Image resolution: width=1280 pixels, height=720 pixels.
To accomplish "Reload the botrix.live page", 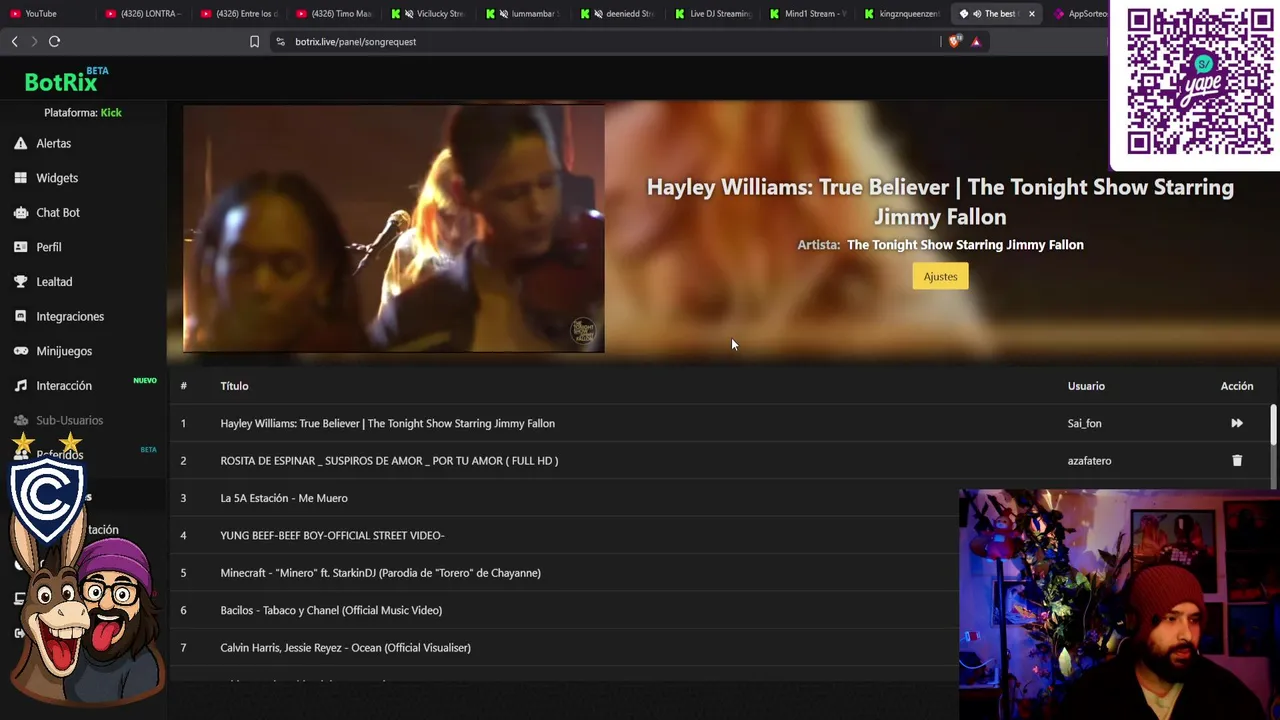I will (x=54, y=41).
